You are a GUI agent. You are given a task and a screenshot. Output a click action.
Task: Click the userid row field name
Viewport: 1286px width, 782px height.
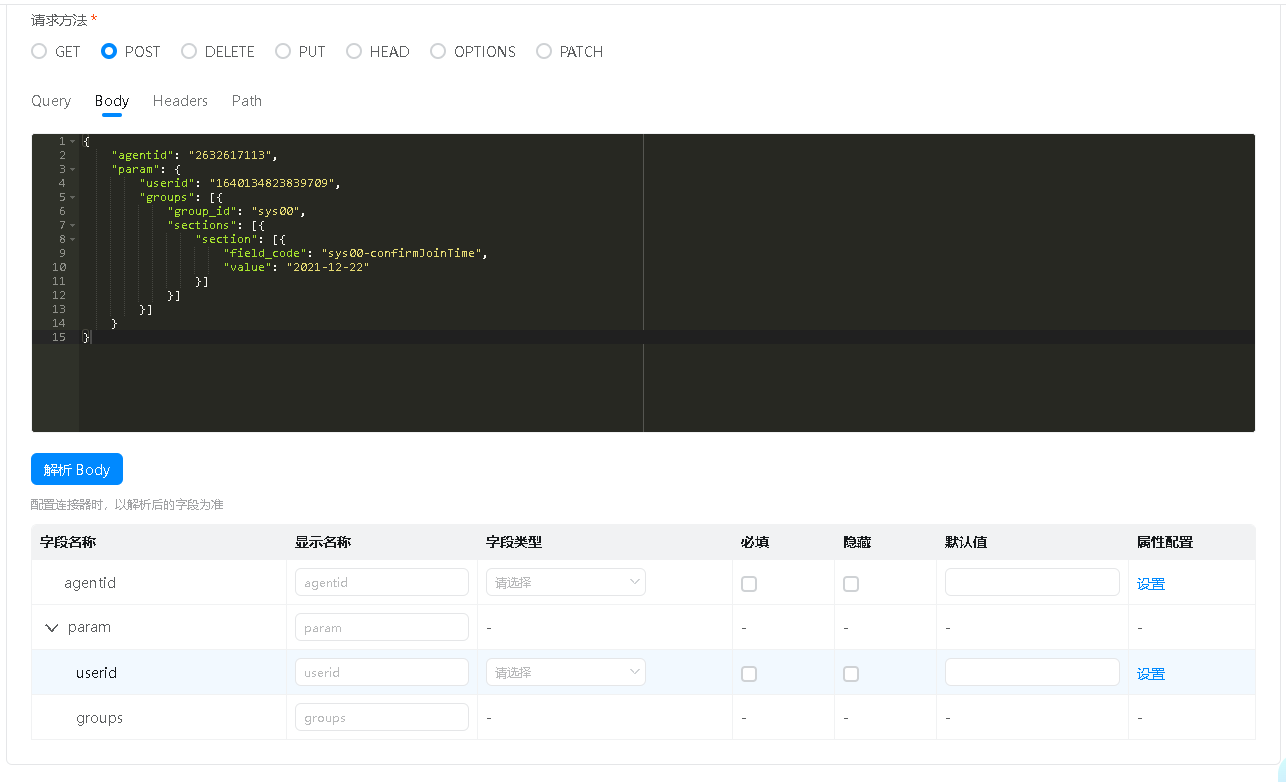tap(97, 673)
